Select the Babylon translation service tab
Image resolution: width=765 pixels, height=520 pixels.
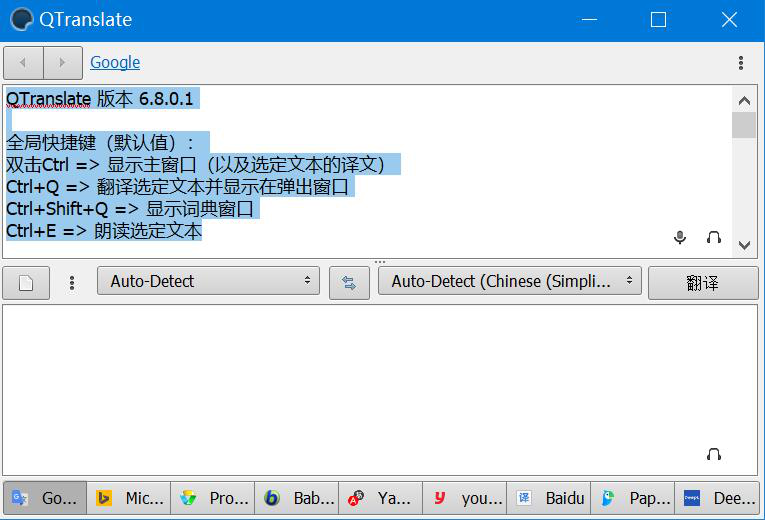297,498
